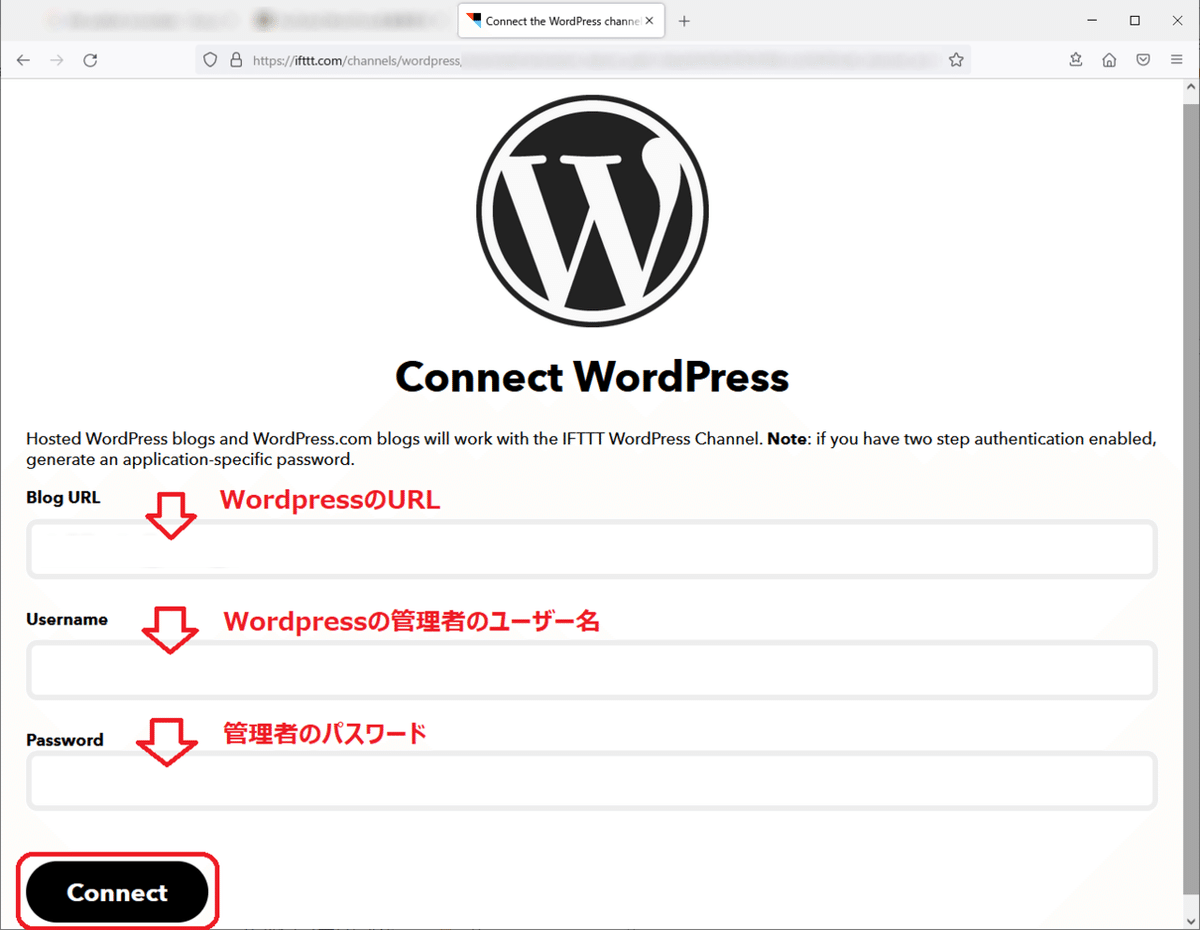Click the Blog URL label

pyautogui.click(x=63, y=497)
